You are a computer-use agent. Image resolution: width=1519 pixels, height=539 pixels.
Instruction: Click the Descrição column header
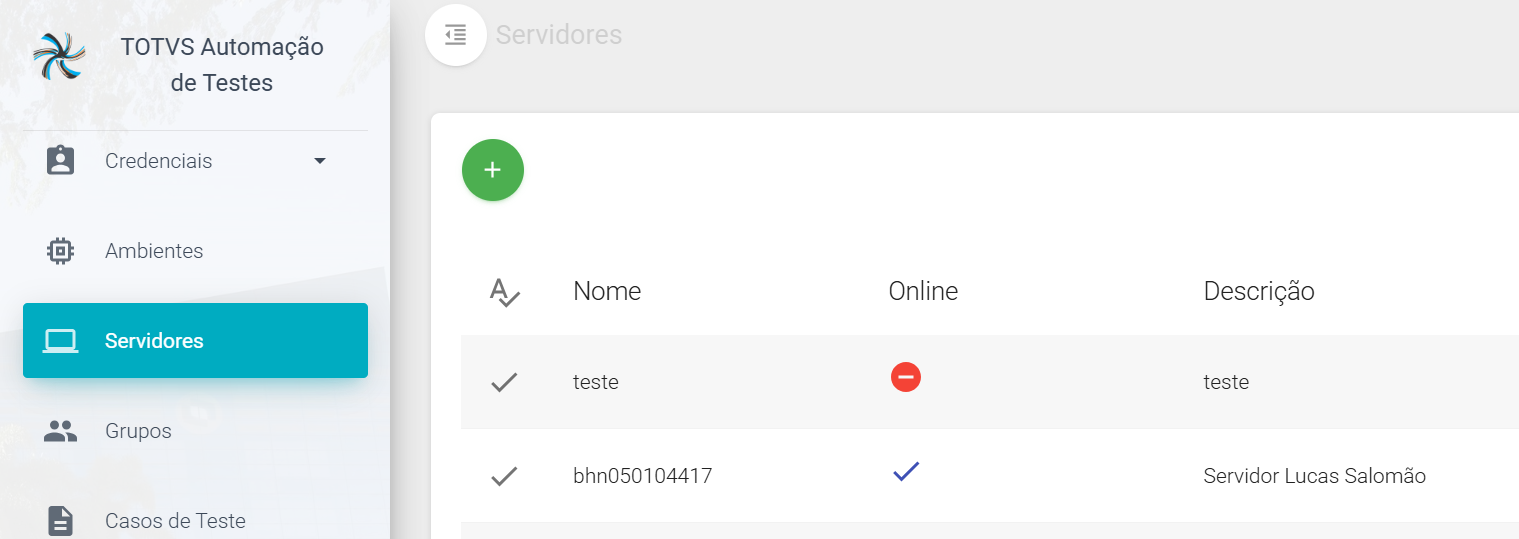tap(1259, 291)
